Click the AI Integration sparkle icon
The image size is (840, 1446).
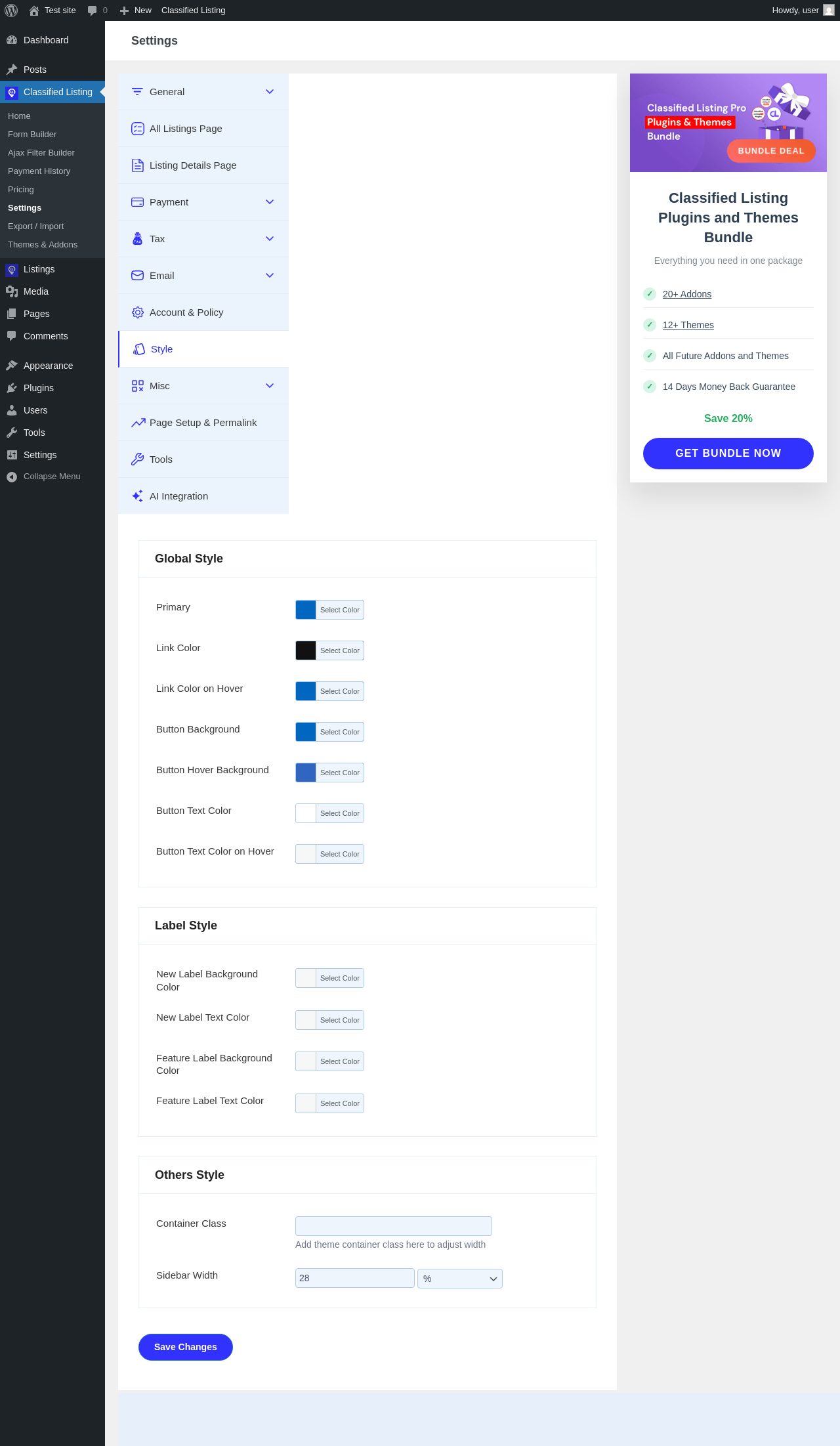tap(137, 496)
